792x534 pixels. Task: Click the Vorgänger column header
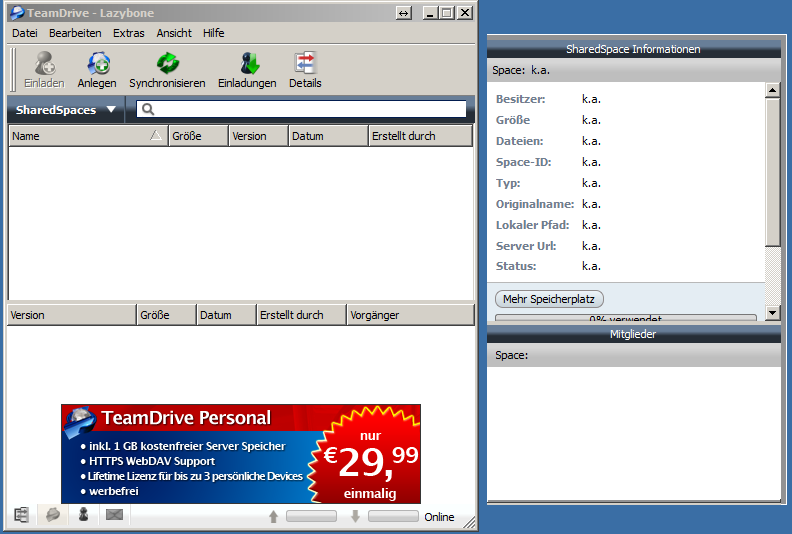(411, 315)
